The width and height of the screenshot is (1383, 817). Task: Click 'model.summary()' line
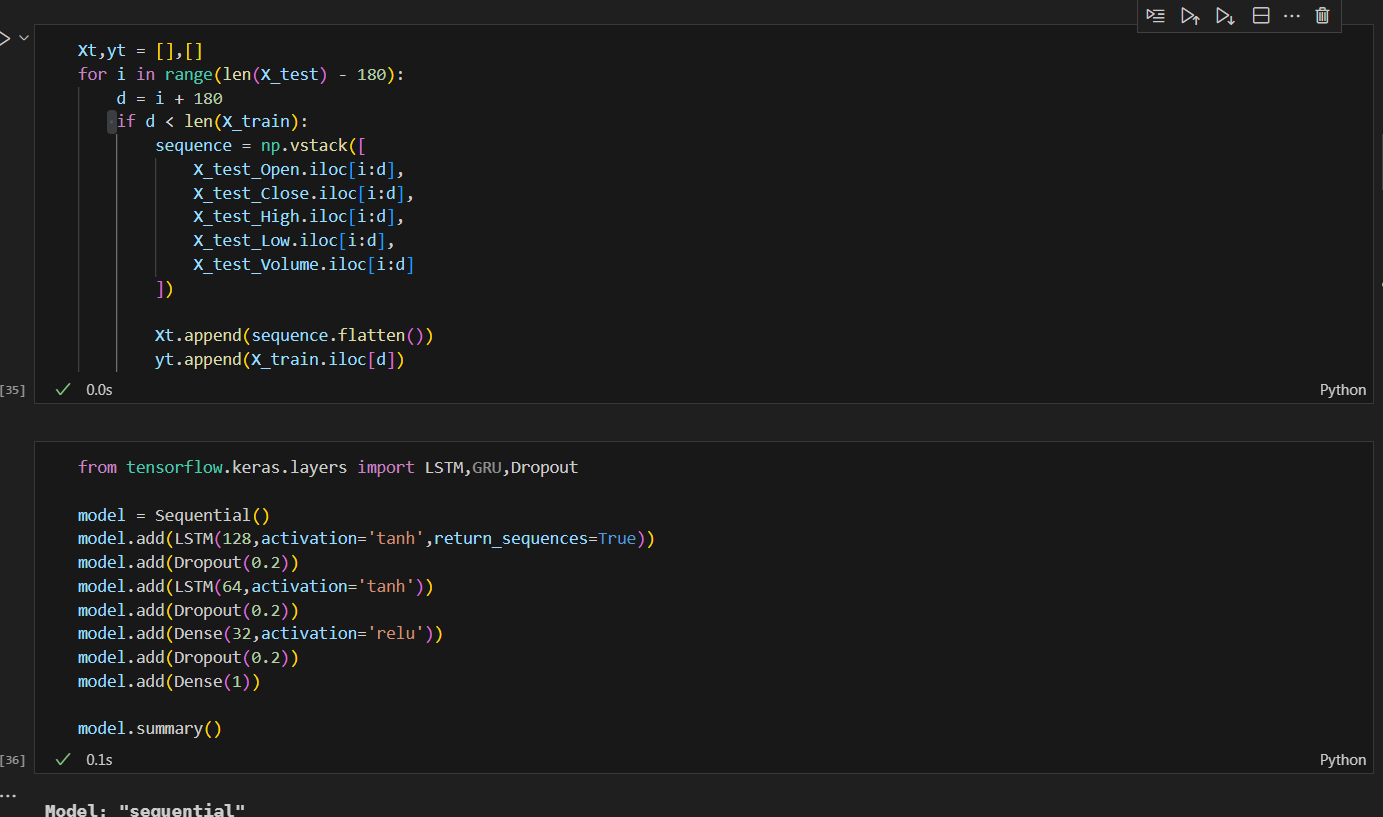point(149,729)
